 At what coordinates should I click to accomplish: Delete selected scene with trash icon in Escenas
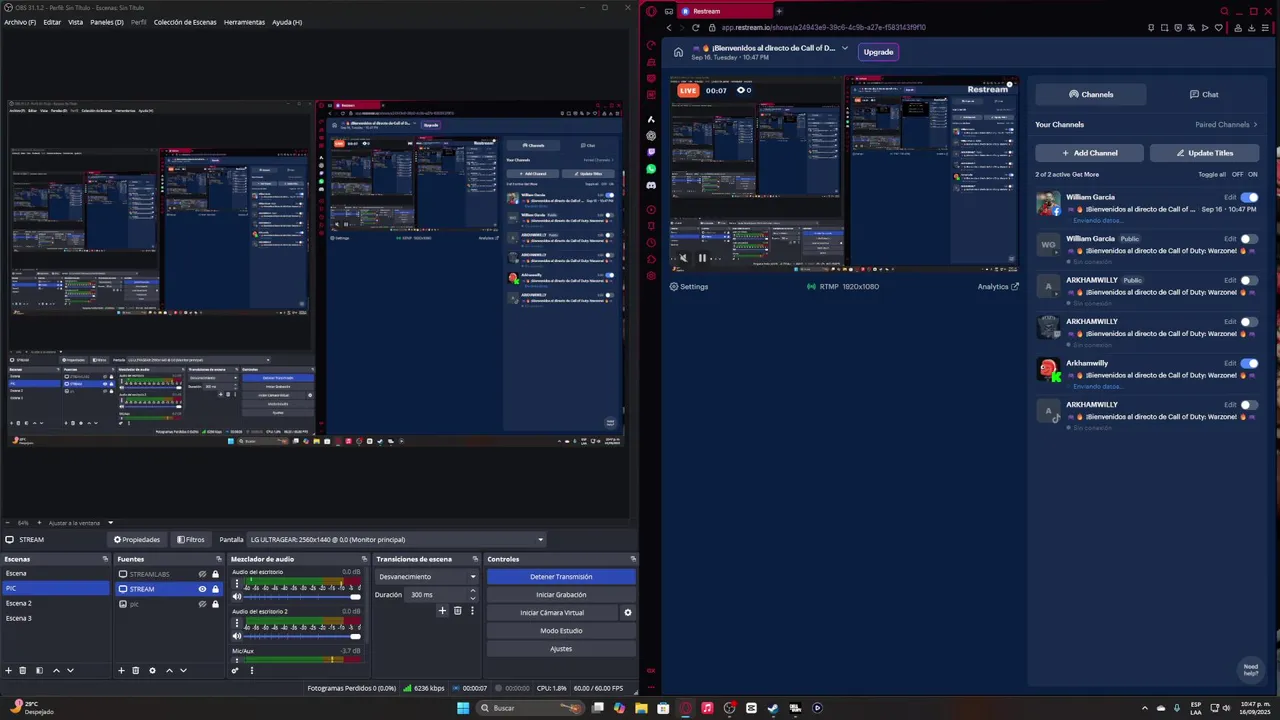pos(23,670)
